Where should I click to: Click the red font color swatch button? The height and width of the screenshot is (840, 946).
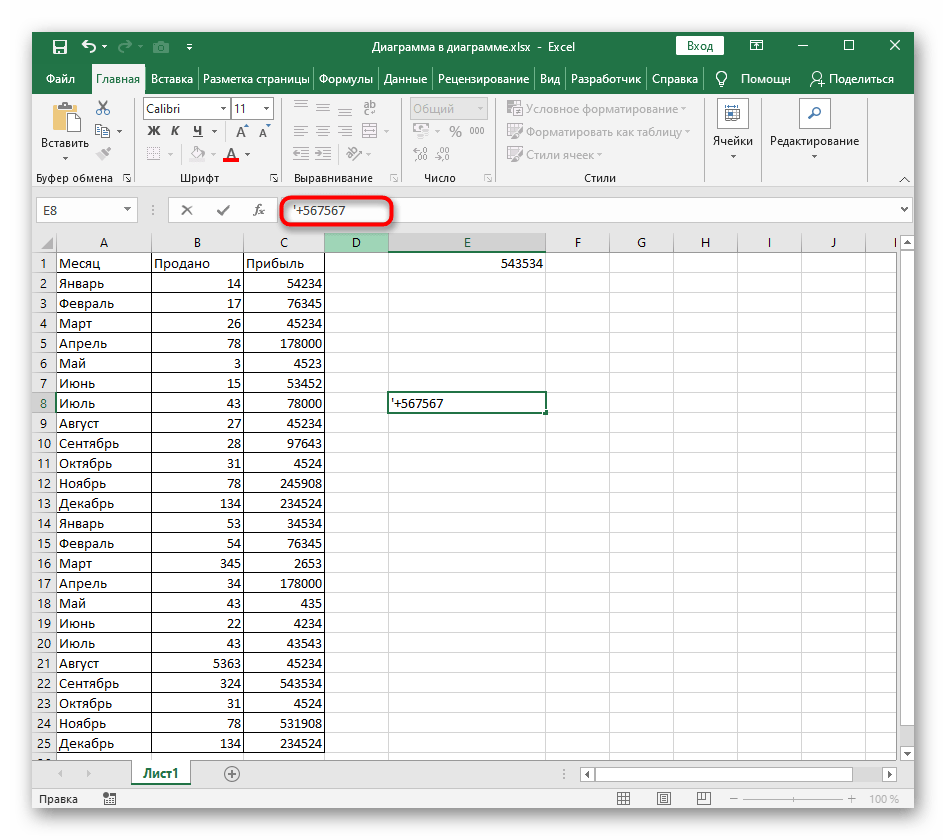pyautogui.click(x=231, y=154)
